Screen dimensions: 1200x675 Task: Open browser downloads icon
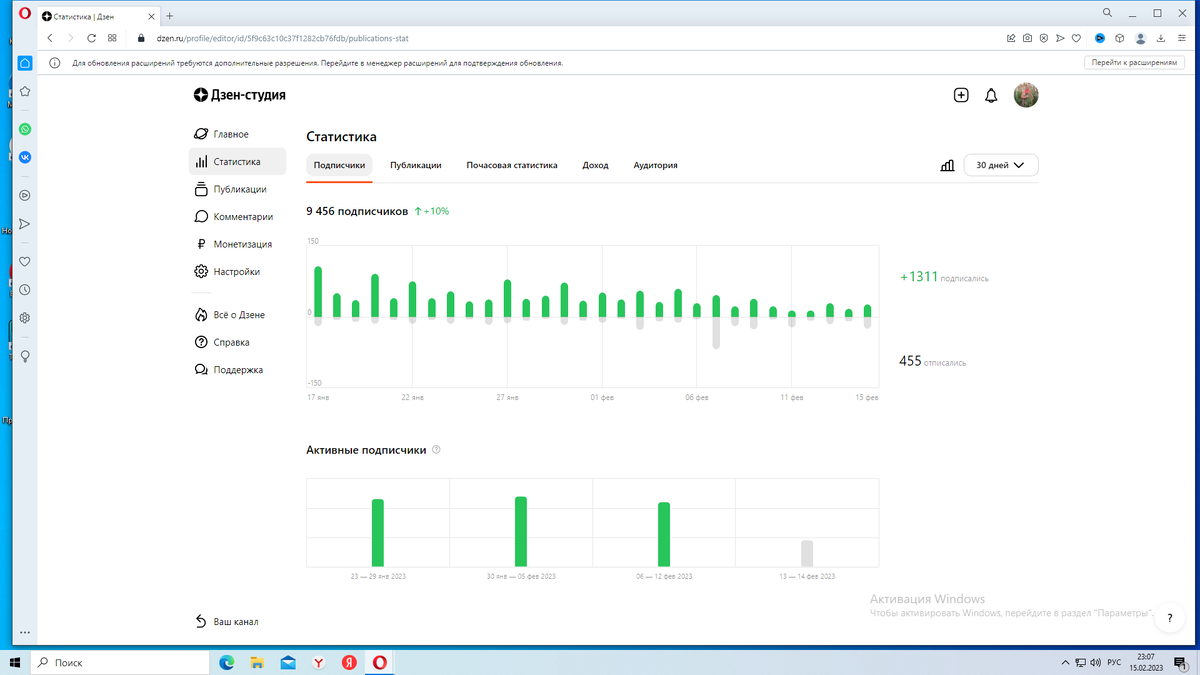(1161, 38)
